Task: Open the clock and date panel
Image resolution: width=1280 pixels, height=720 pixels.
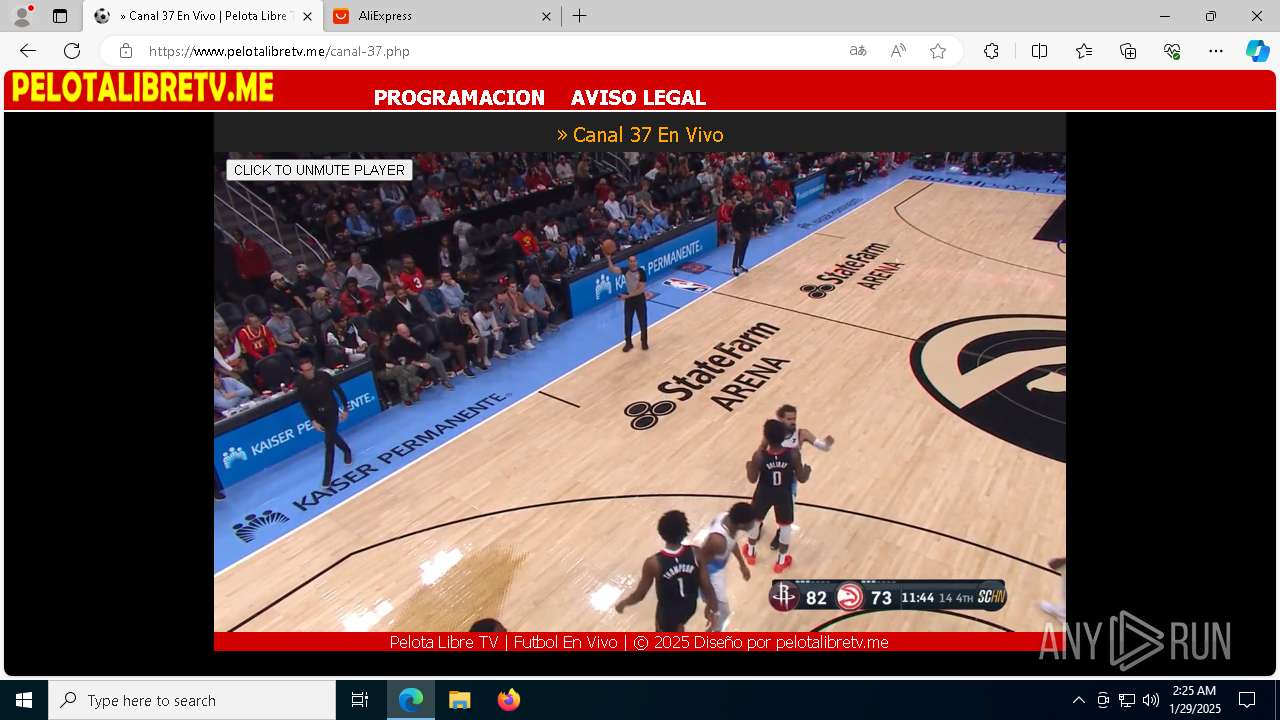Action: (x=1195, y=700)
